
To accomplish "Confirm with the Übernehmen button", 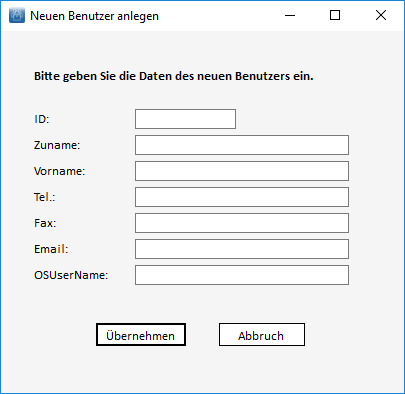I will [141, 334].
